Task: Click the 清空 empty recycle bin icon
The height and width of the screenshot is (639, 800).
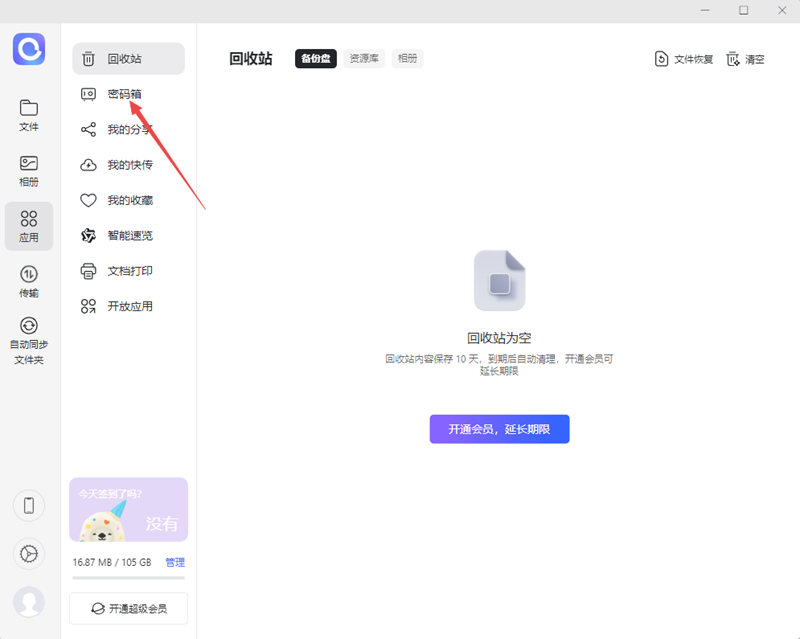Action: click(x=745, y=58)
